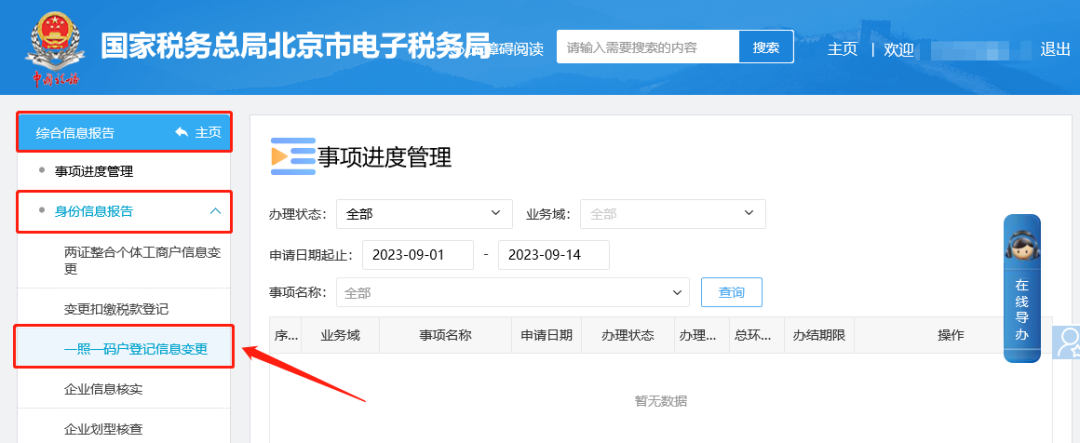Select 身份信息报告 in the sidebar
The width and height of the screenshot is (1080, 443).
pos(94,211)
